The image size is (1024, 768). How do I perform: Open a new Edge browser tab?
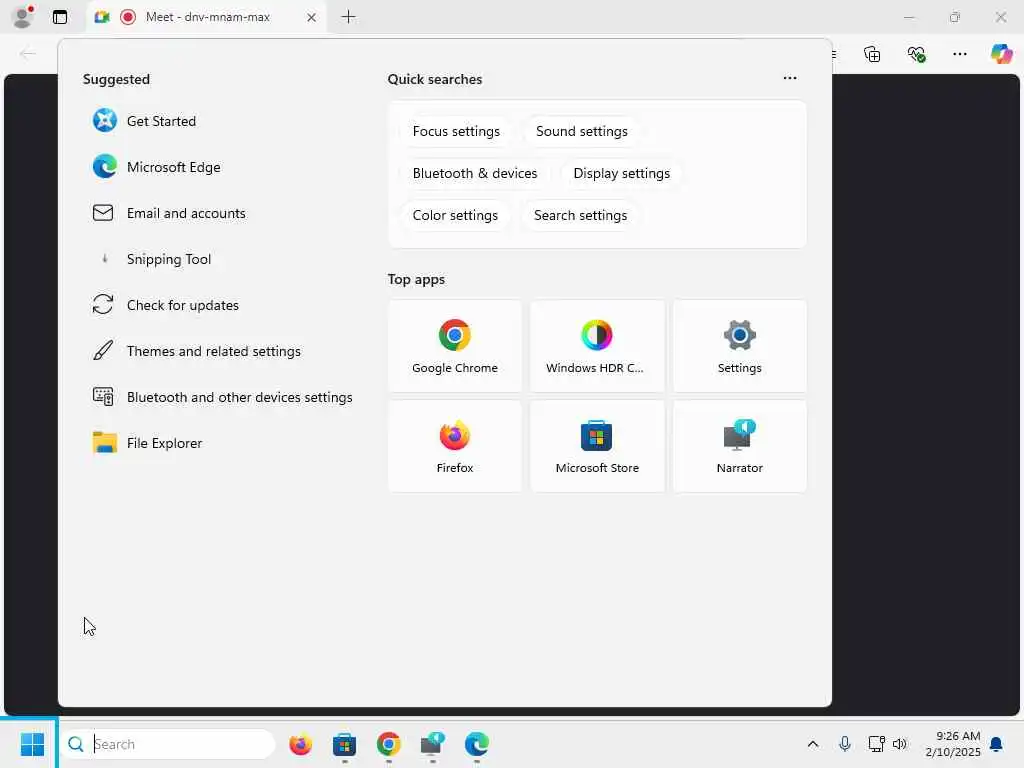[349, 17]
